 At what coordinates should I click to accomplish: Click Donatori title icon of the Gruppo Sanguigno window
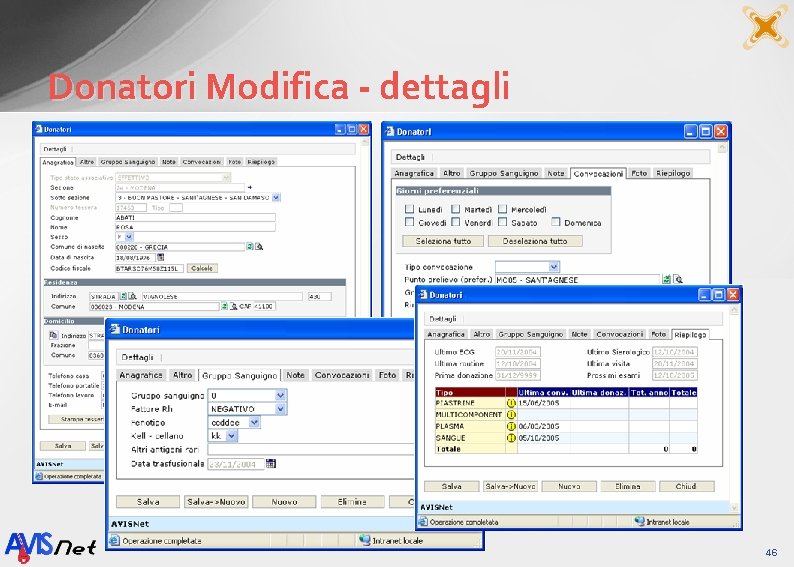[x=115, y=329]
